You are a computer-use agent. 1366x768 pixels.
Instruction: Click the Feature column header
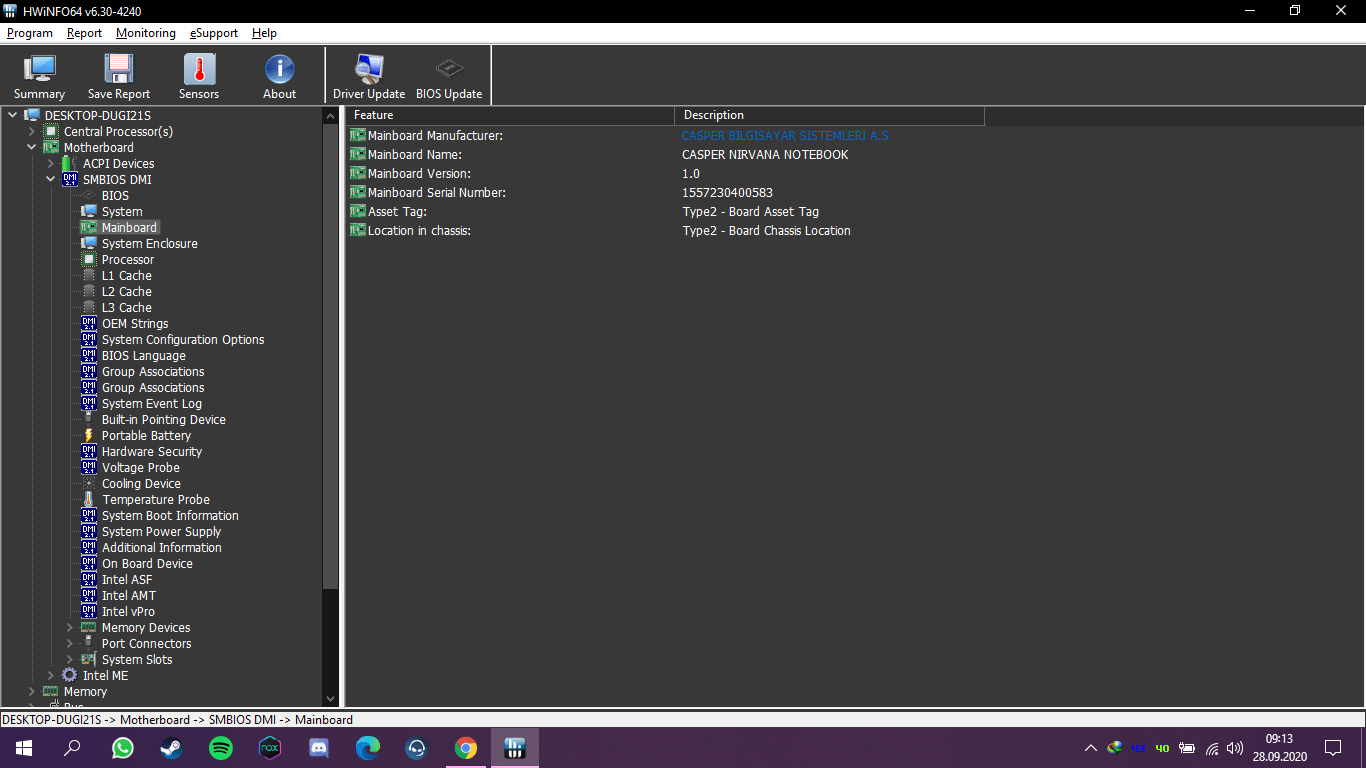point(510,115)
